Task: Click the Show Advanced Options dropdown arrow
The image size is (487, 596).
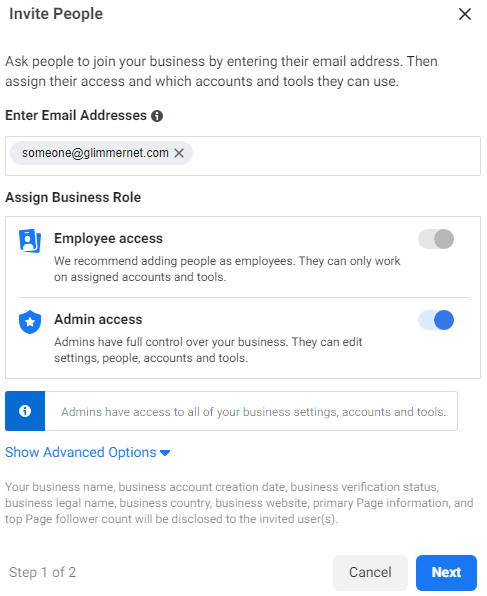Action: [x=165, y=453]
